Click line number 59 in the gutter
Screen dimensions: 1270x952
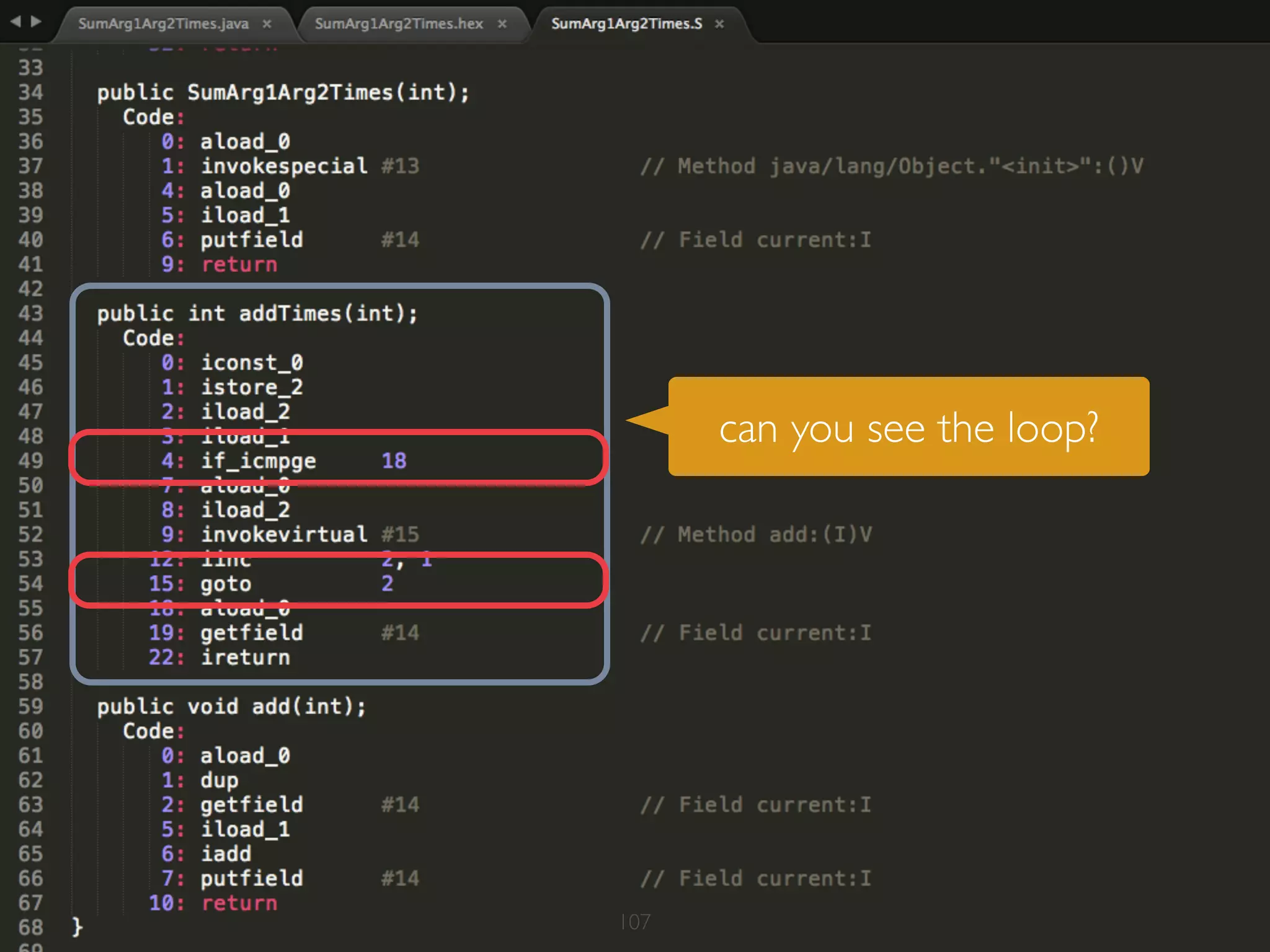coord(30,707)
